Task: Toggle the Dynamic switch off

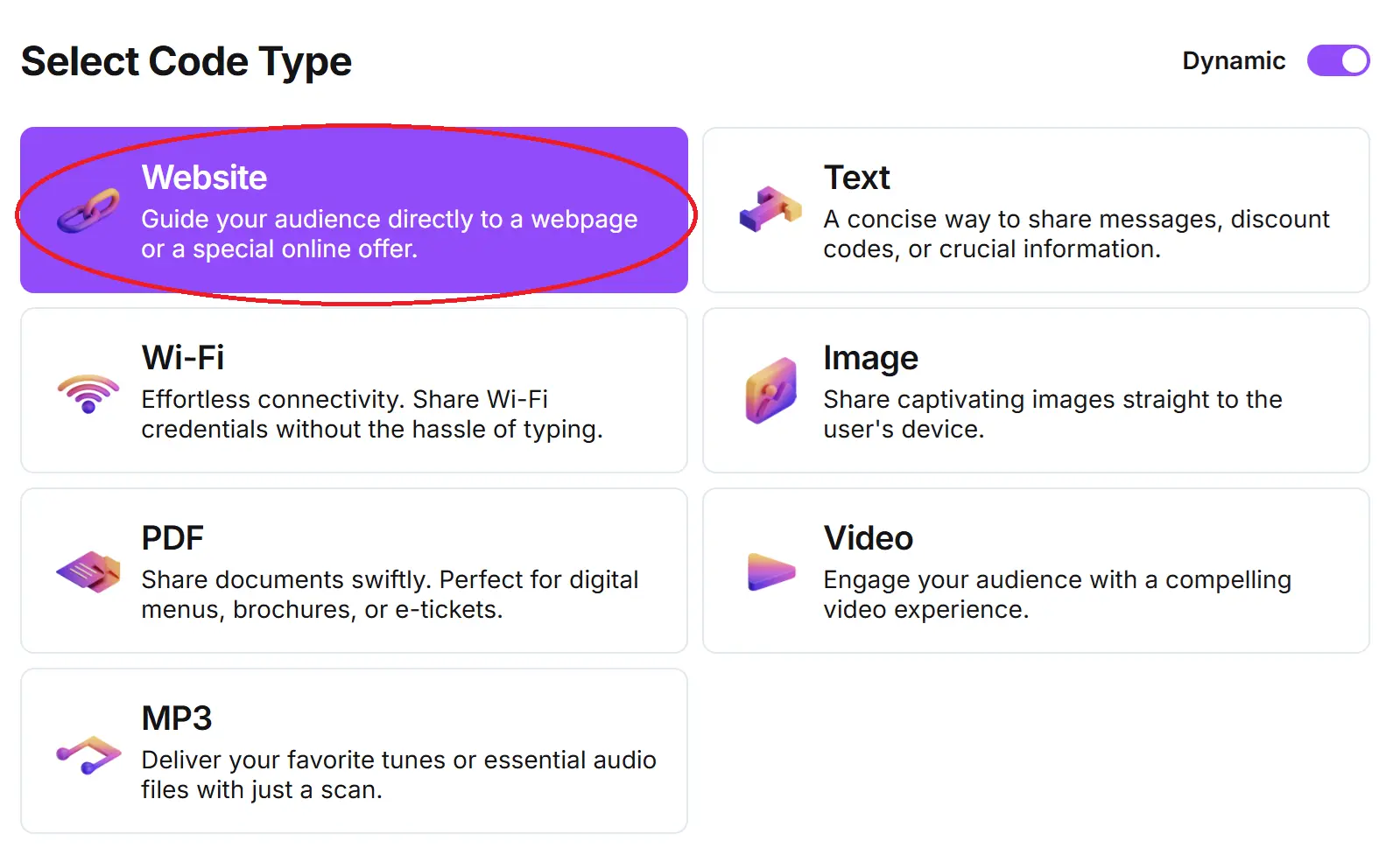Action: (1337, 60)
